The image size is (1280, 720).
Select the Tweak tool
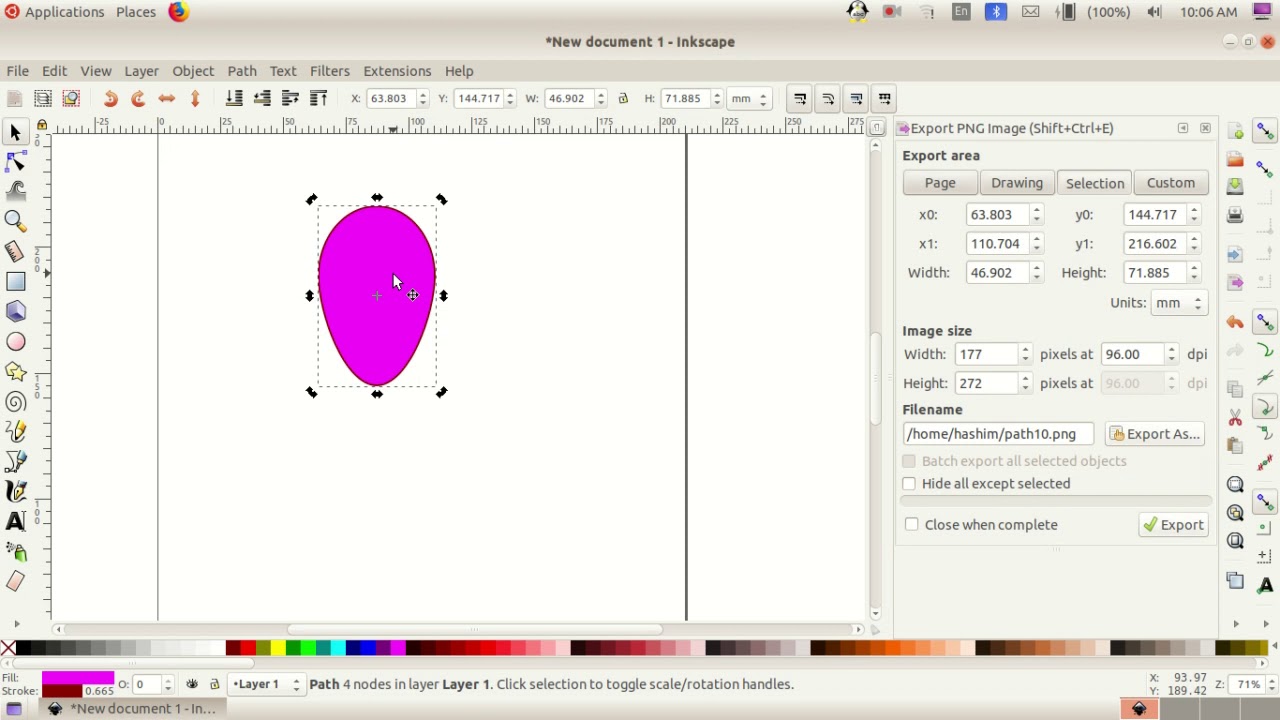click(x=15, y=191)
